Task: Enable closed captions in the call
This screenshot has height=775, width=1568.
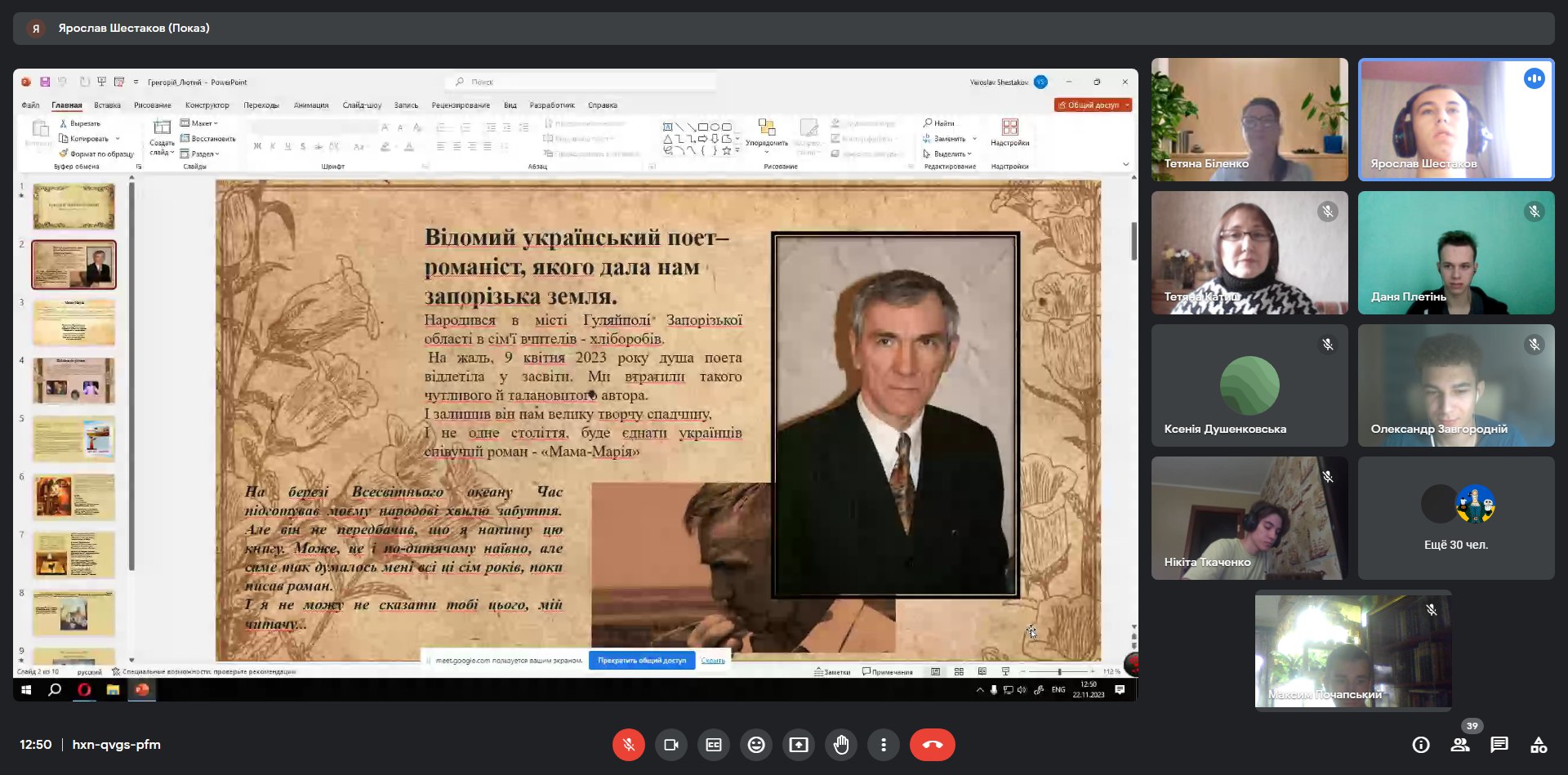Action: click(714, 745)
